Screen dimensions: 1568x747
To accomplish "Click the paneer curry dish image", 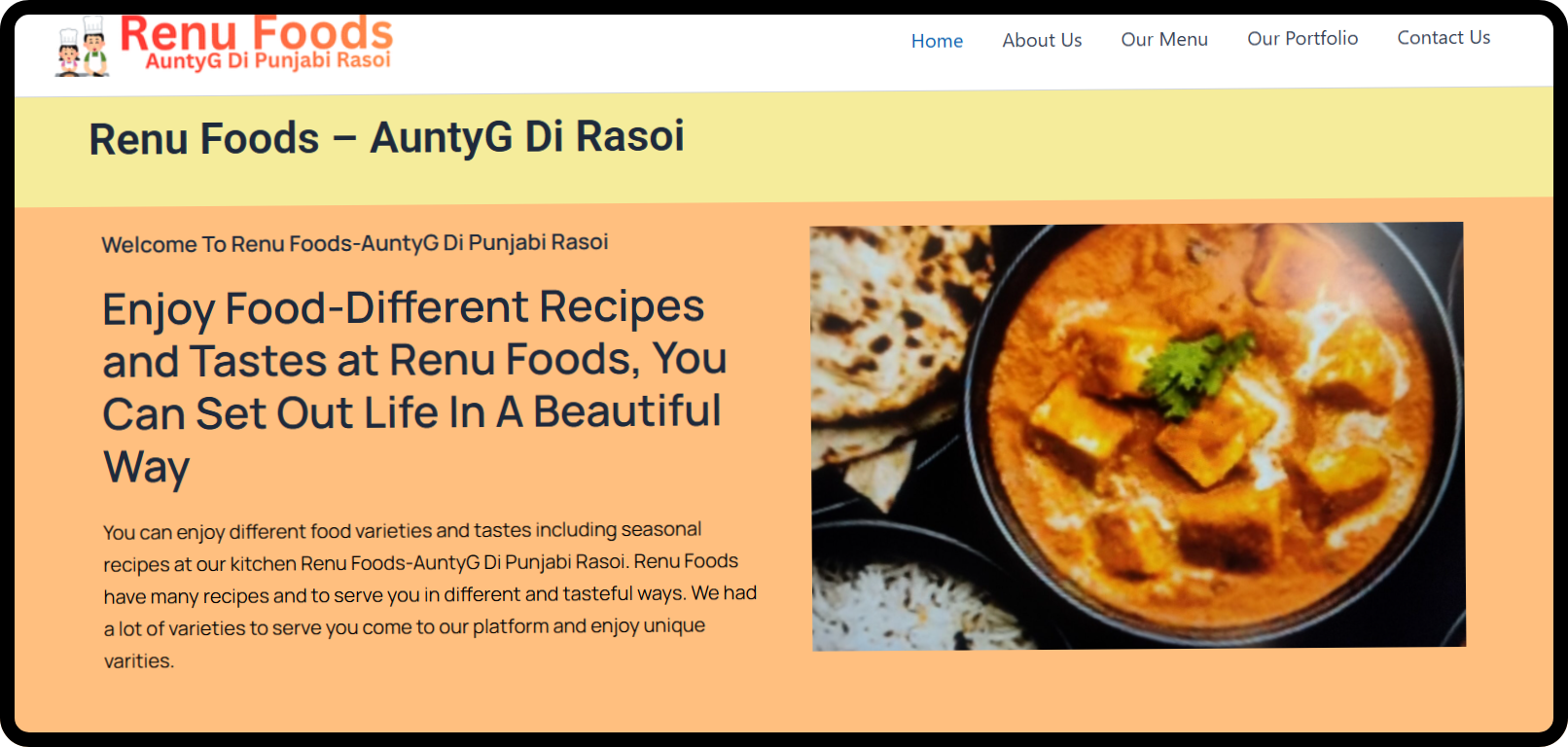I will click(1138, 436).
